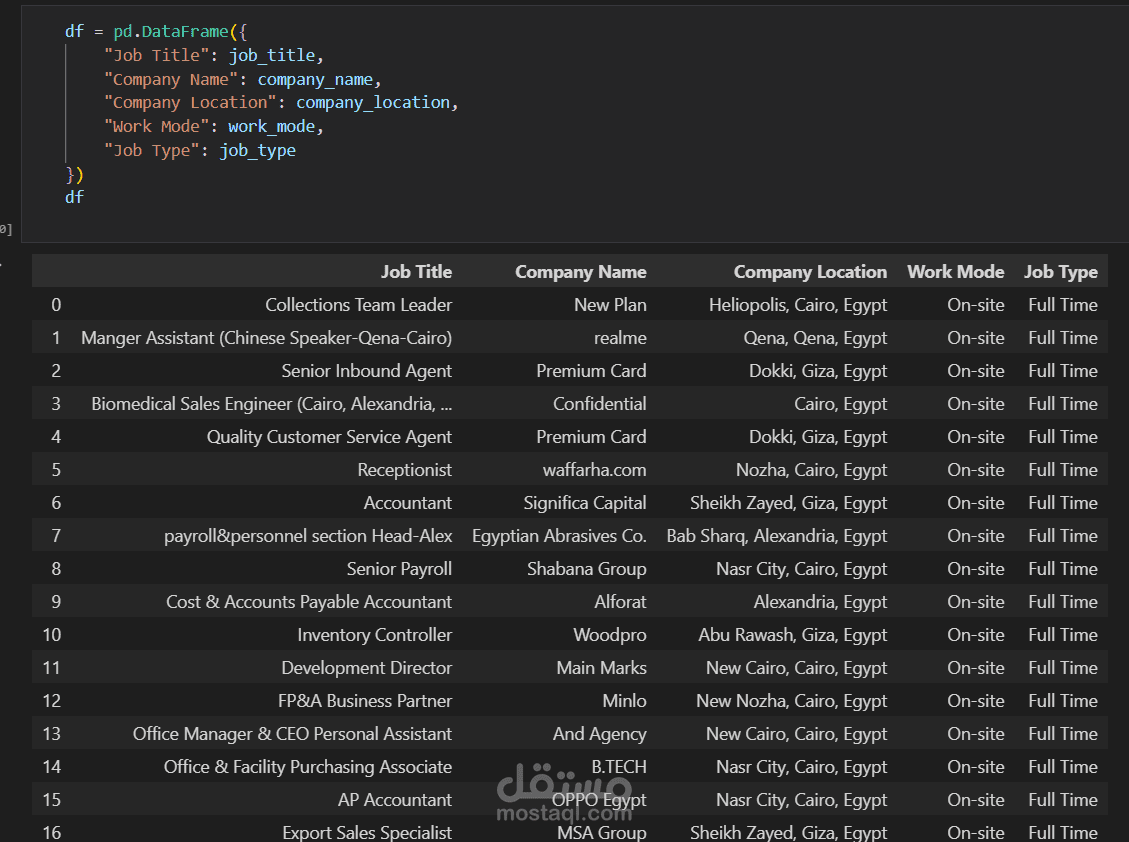Click the "Job Title" column header
Screen dimensions: 1129x842
tap(416, 271)
